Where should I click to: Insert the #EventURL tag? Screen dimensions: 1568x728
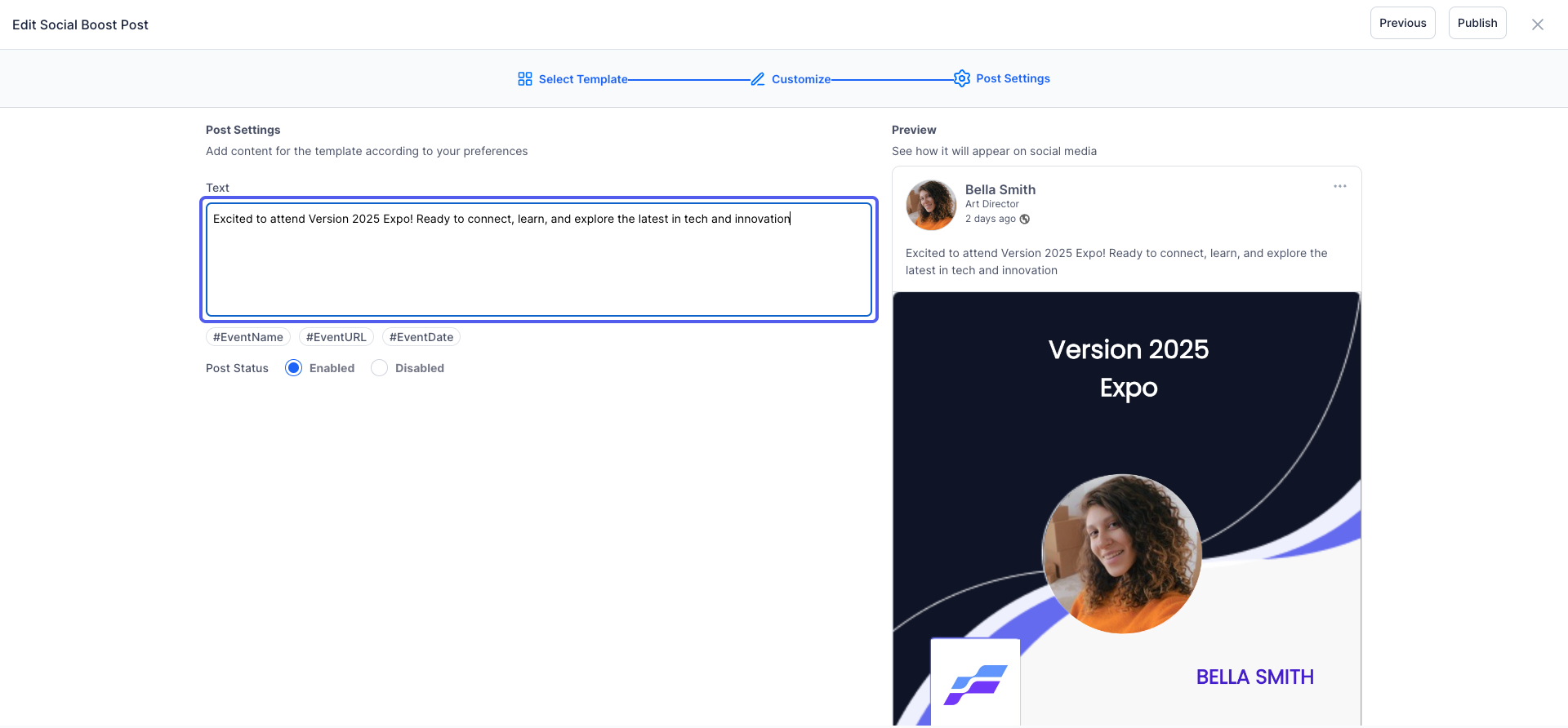point(336,337)
